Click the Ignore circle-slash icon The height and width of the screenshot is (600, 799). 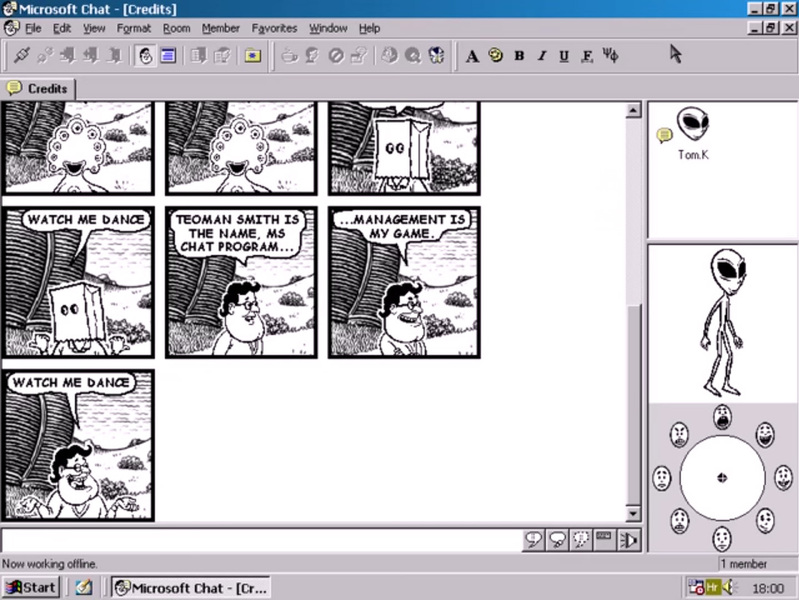coord(336,55)
